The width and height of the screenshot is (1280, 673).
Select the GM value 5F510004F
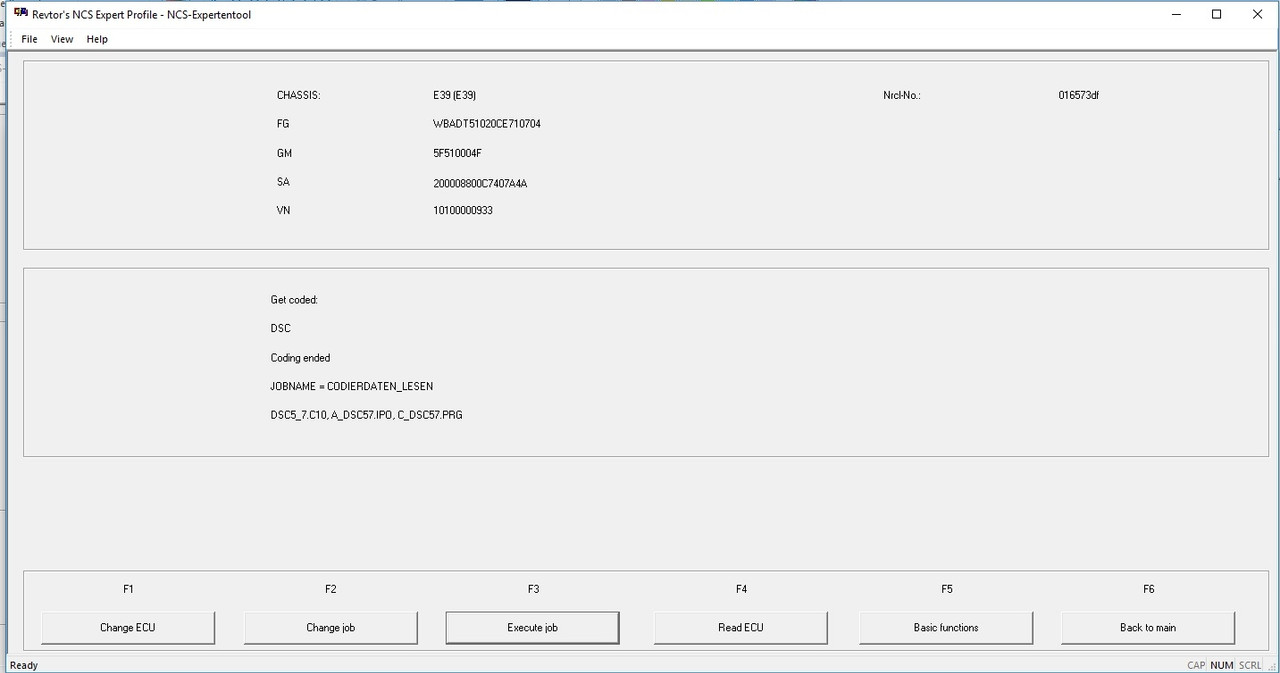pos(458,153)
